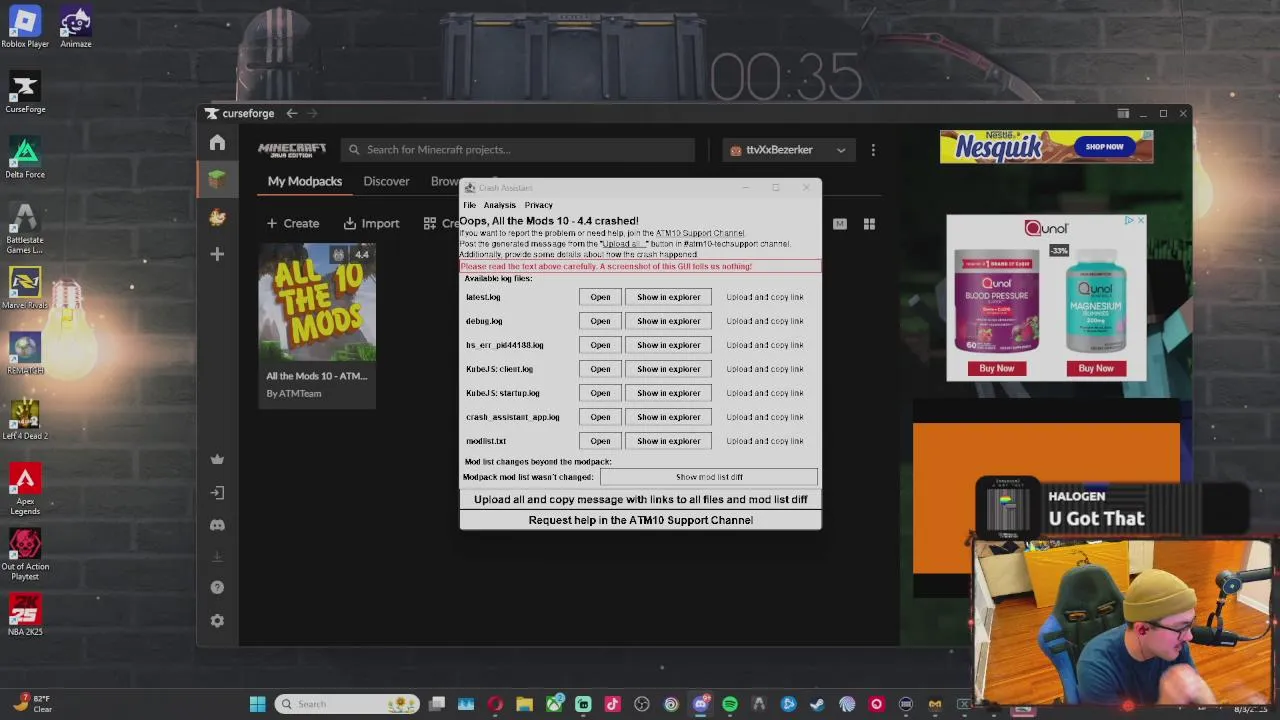
Task: Upload and copy link for latest.log
Action: point(764,297)
